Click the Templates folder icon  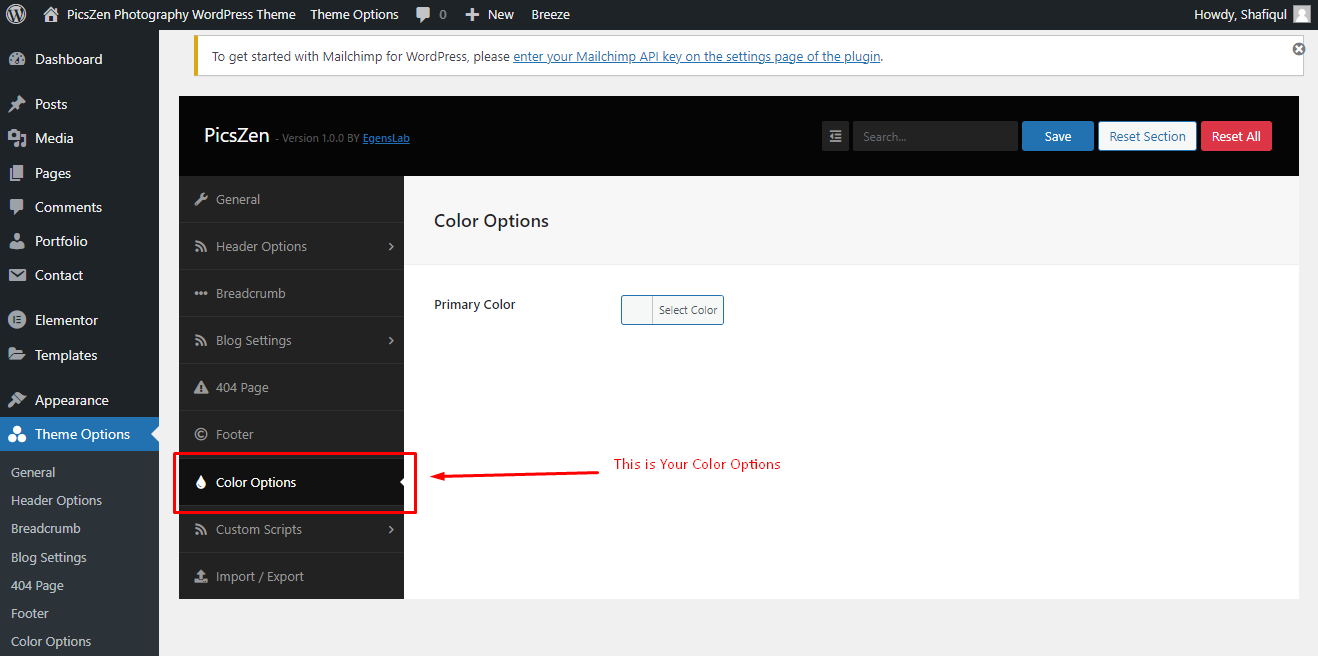coord(17,355)
